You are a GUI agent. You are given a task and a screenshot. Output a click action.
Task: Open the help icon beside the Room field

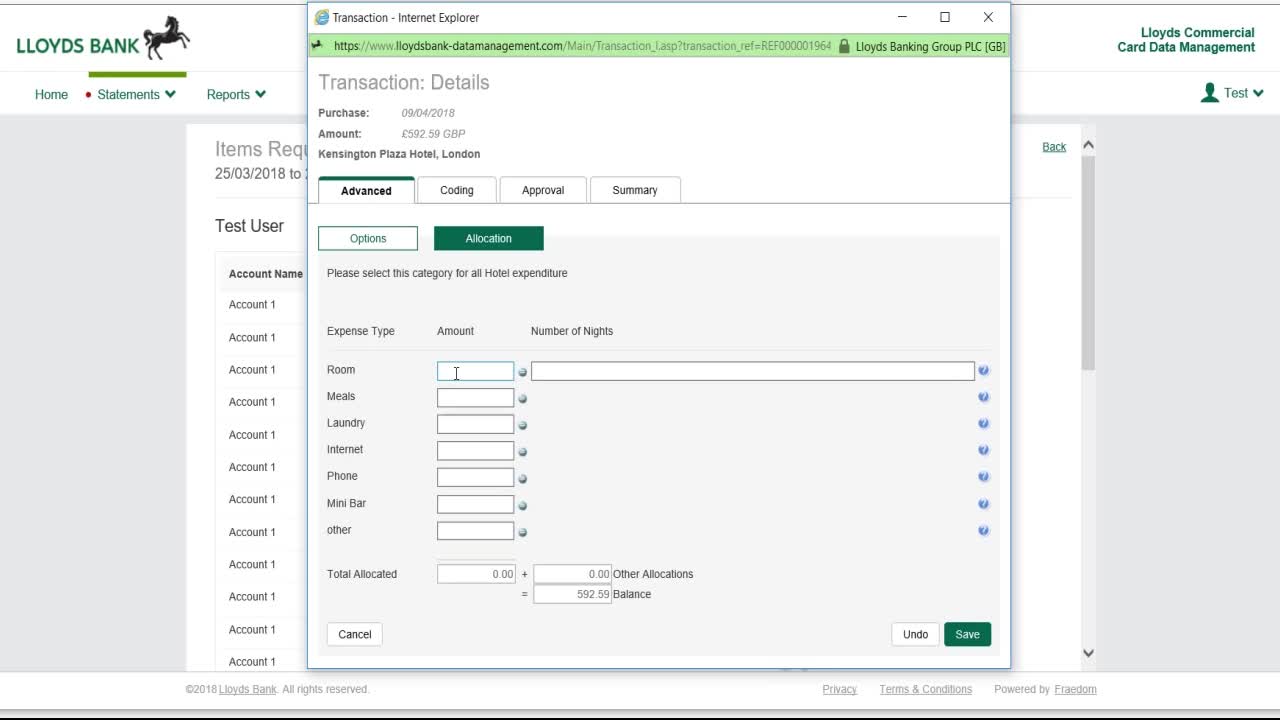[x=983, y=370]
